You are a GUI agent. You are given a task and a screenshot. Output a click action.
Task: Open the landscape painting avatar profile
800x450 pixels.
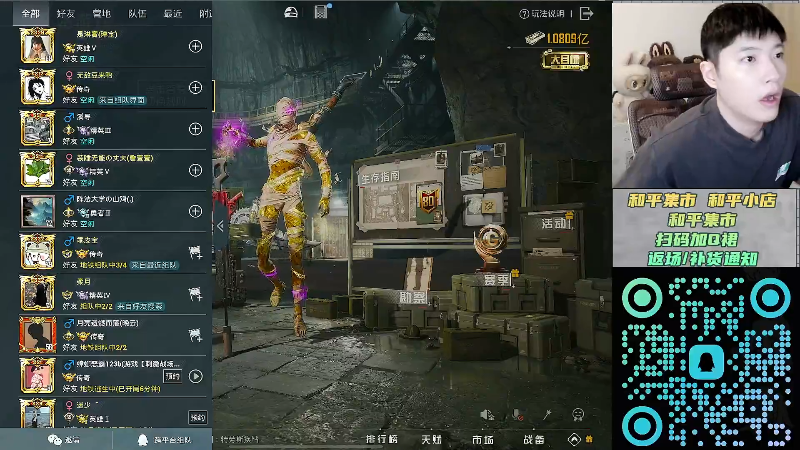37,211
